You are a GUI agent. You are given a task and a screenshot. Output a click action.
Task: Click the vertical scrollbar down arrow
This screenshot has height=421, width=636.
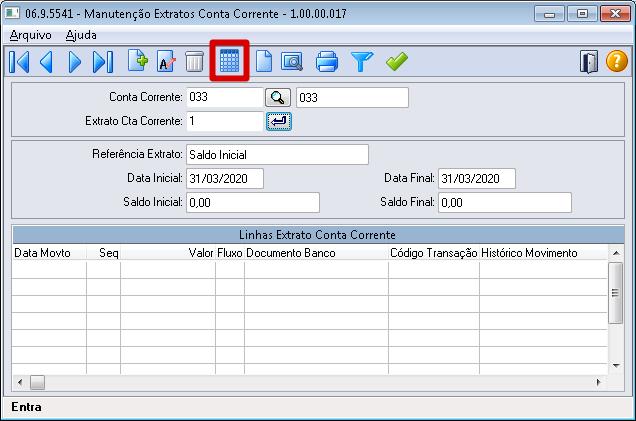pos(616,365)
